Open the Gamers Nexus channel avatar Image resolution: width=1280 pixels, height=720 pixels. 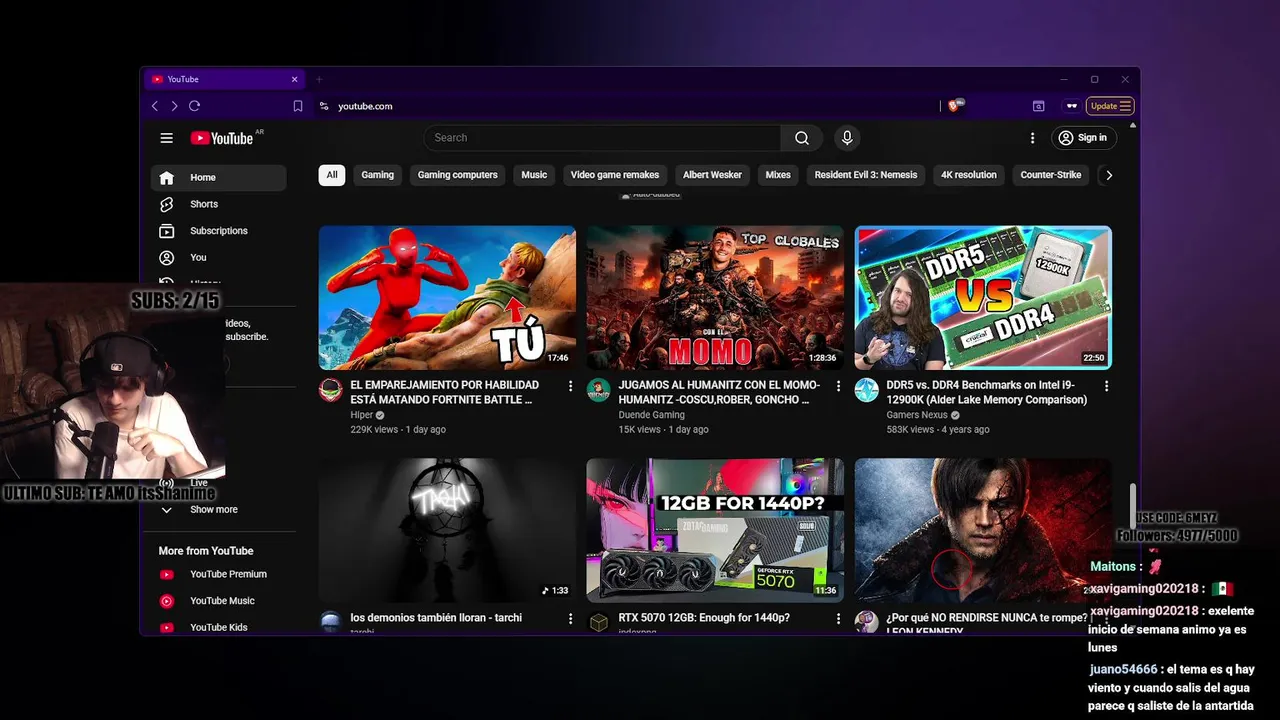point(866,390)
